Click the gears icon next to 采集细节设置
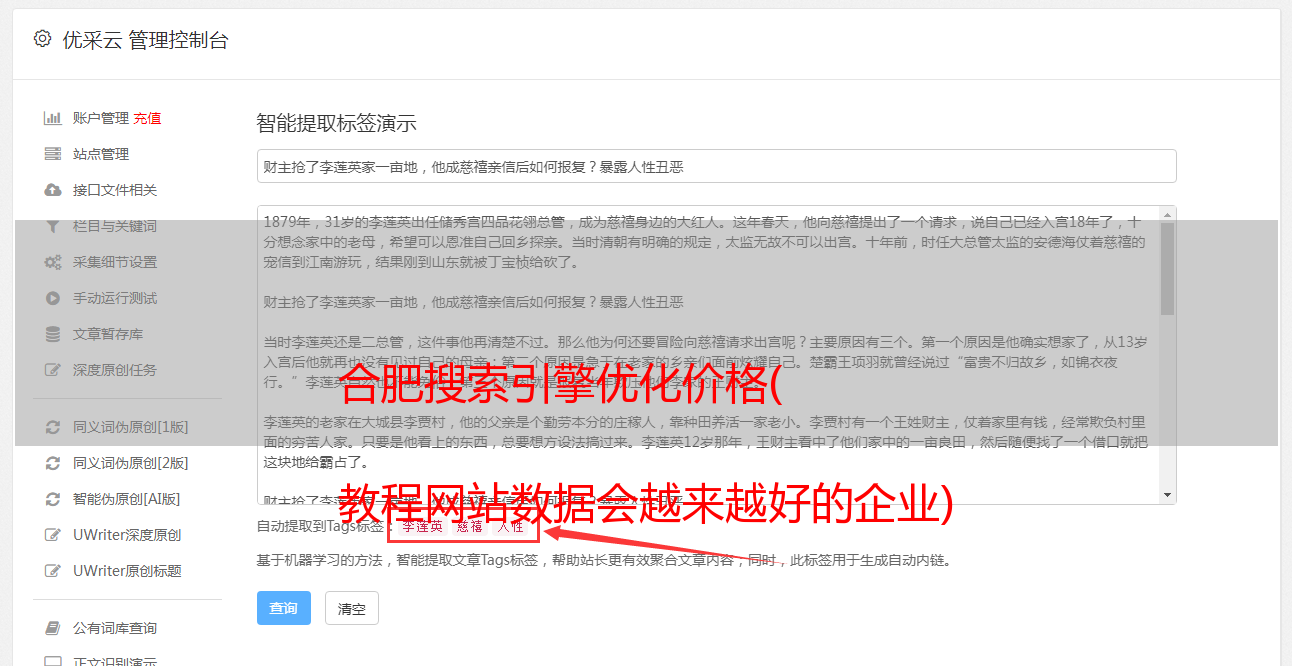 pyautogui.click(x=53, y=262)
